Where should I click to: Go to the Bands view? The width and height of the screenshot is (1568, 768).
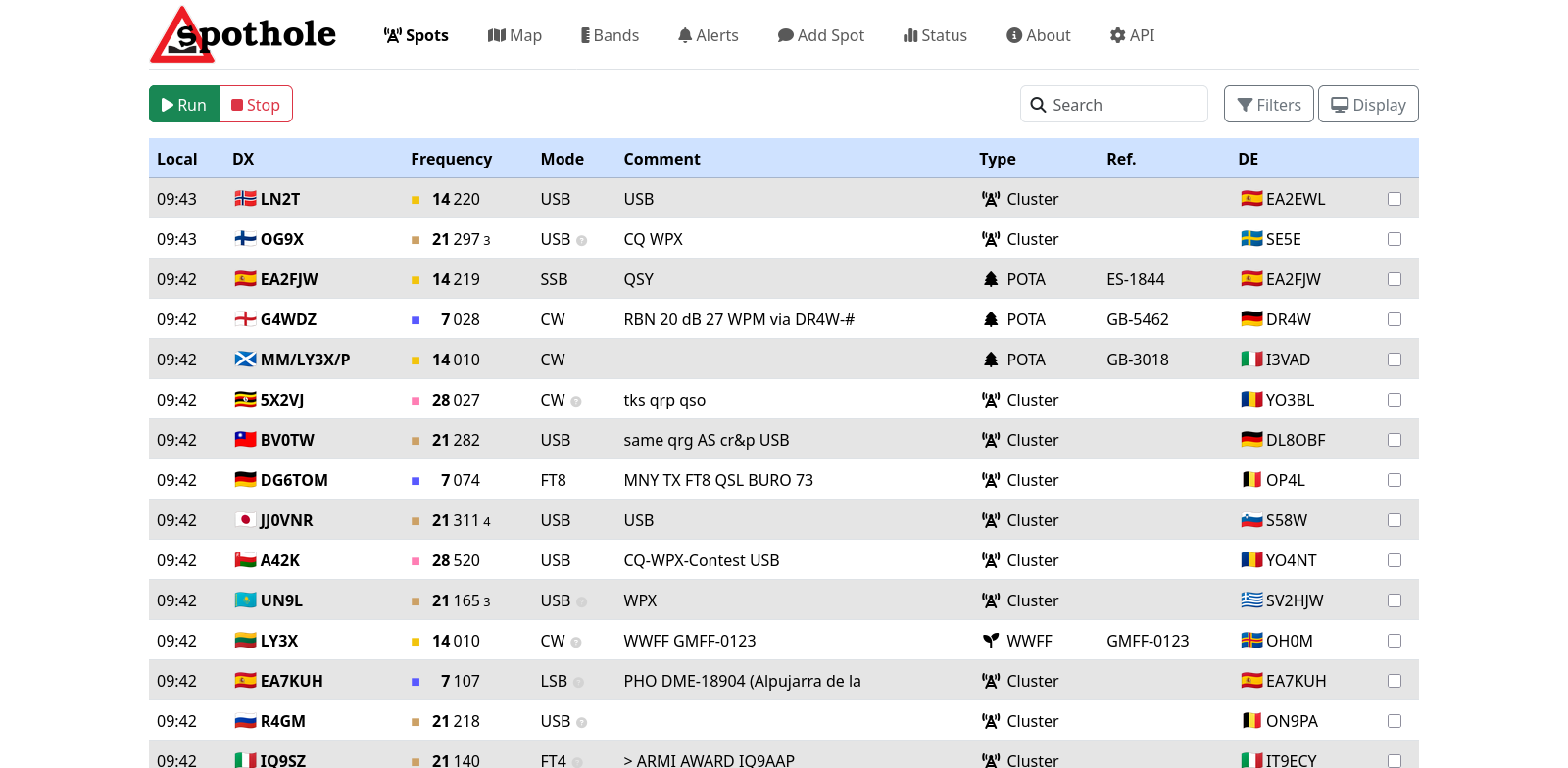(x=610, y=35)
